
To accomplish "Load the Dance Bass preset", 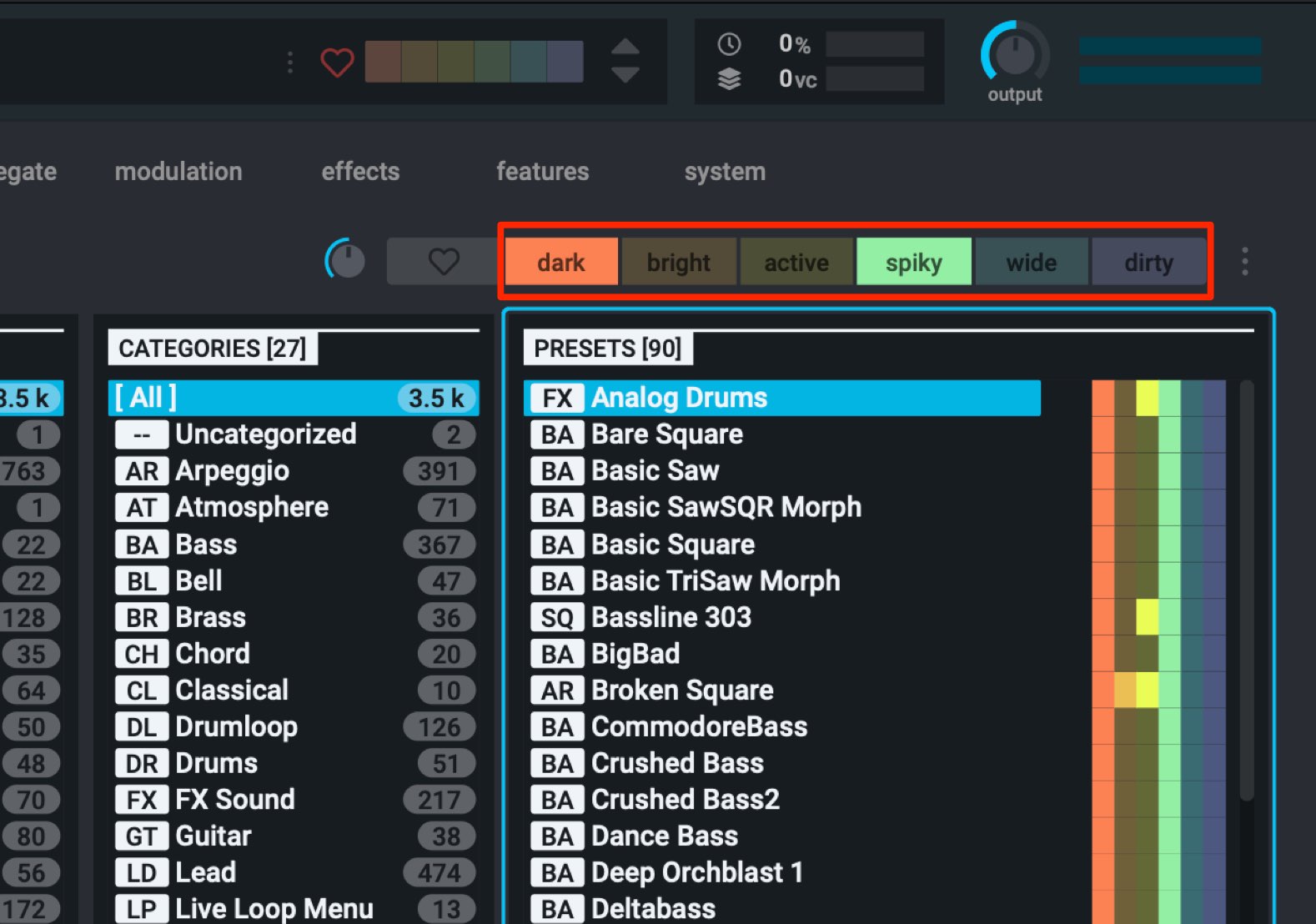I will [x=782, y=836].
